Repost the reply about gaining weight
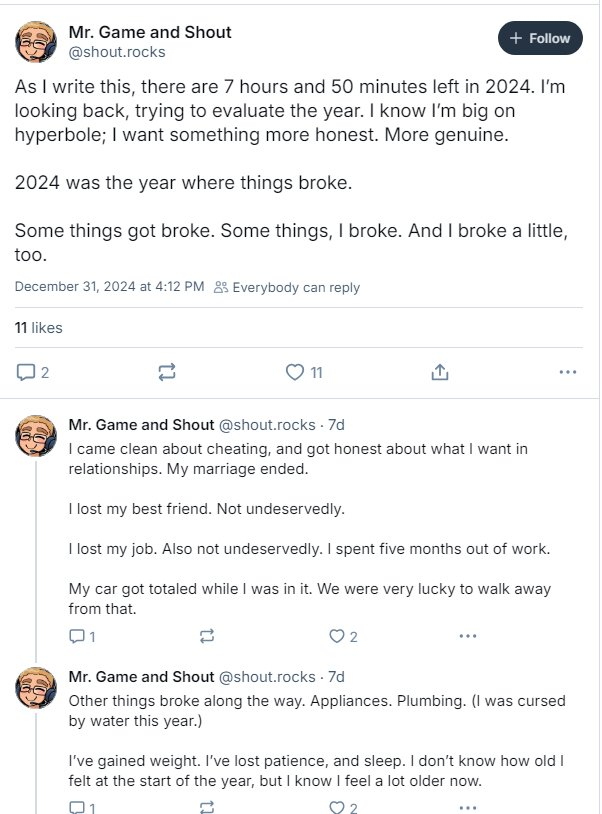The width and height of the screenshot is (602, 814). (207, 807)
